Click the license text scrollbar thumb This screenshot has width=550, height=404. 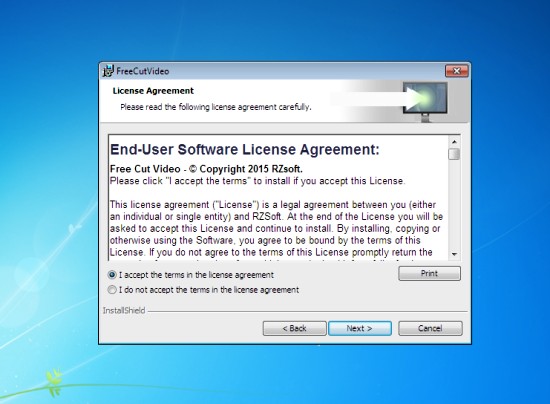pyautogui.click(x=454, y=154)
